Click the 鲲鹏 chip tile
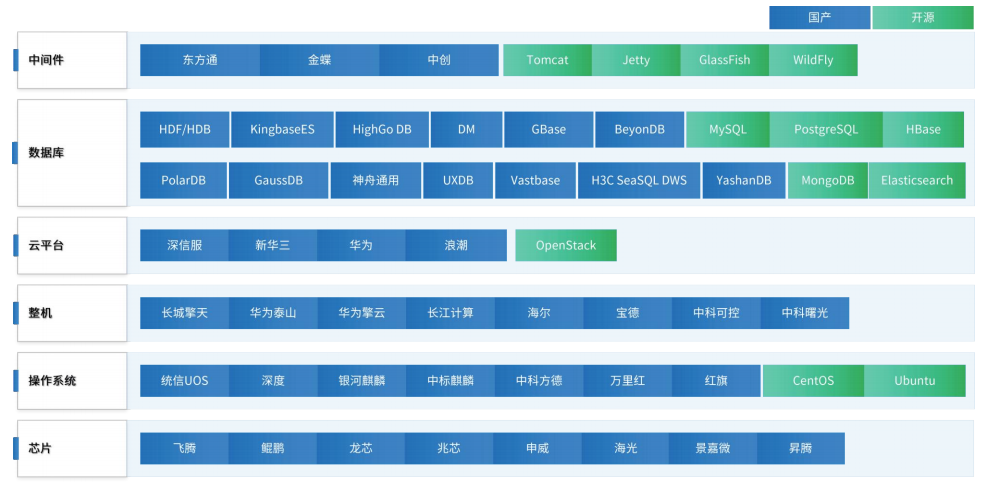Viewport: 986px width, 486px height. point(272,448)
